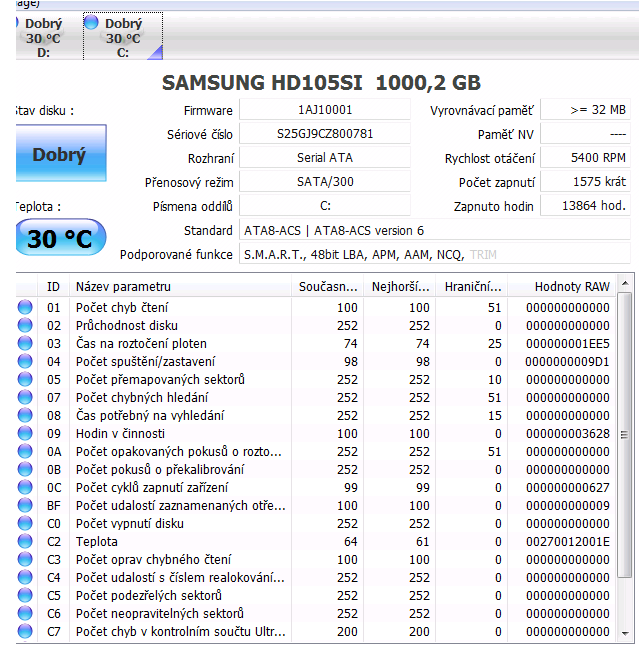Click status orb for row 02 Průchodnost disku

(x=25, y=325)
